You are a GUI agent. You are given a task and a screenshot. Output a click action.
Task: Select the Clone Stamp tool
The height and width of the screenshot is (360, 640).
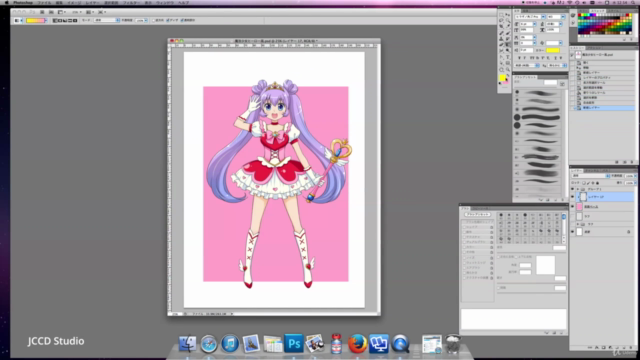[x=501, y=38]
